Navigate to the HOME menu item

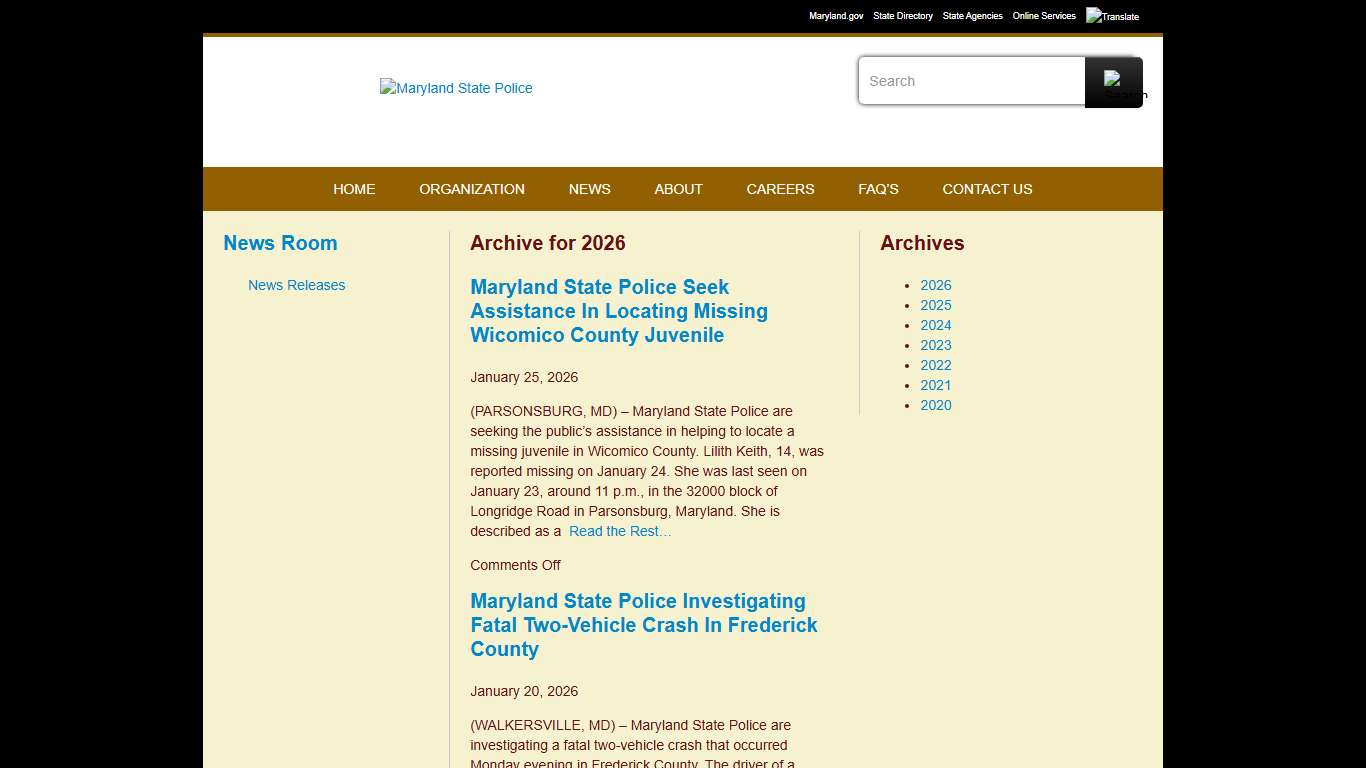point(354,189)
